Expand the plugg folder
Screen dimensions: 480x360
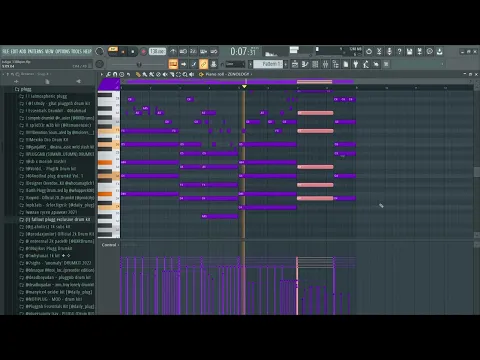tap(23, 89)
